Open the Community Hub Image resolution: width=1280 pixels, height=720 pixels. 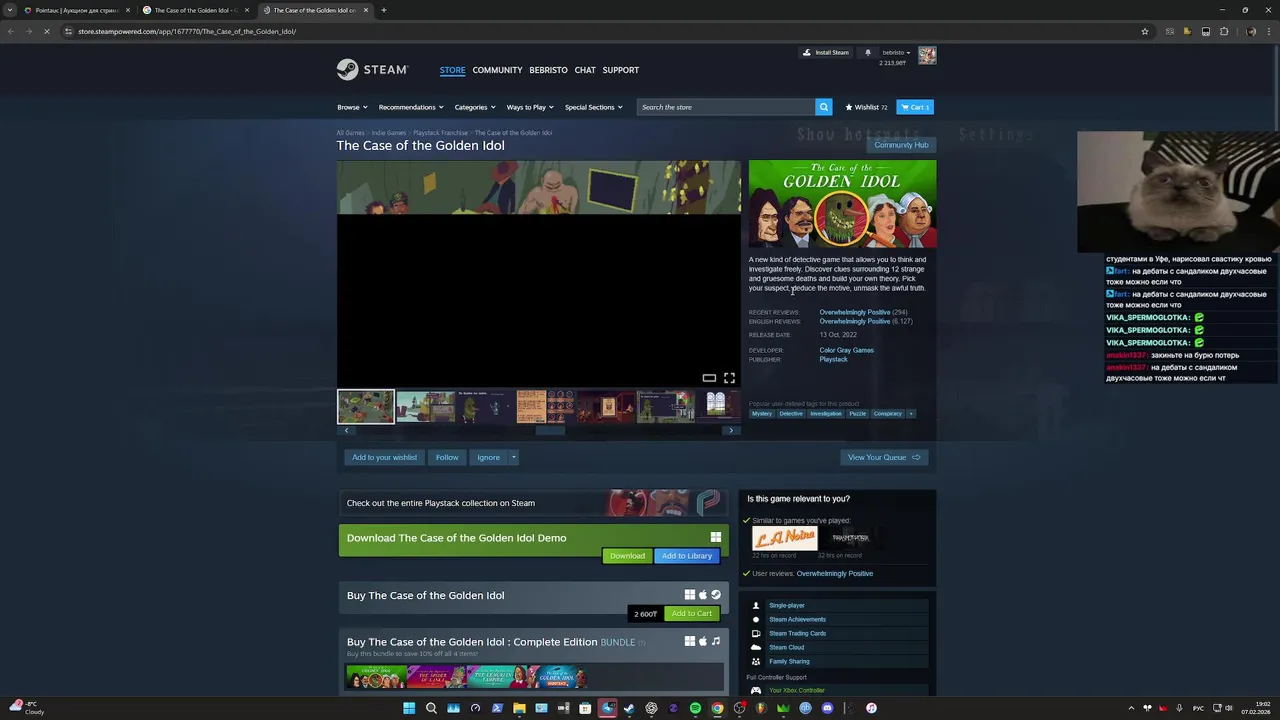(x=901, y=145)
